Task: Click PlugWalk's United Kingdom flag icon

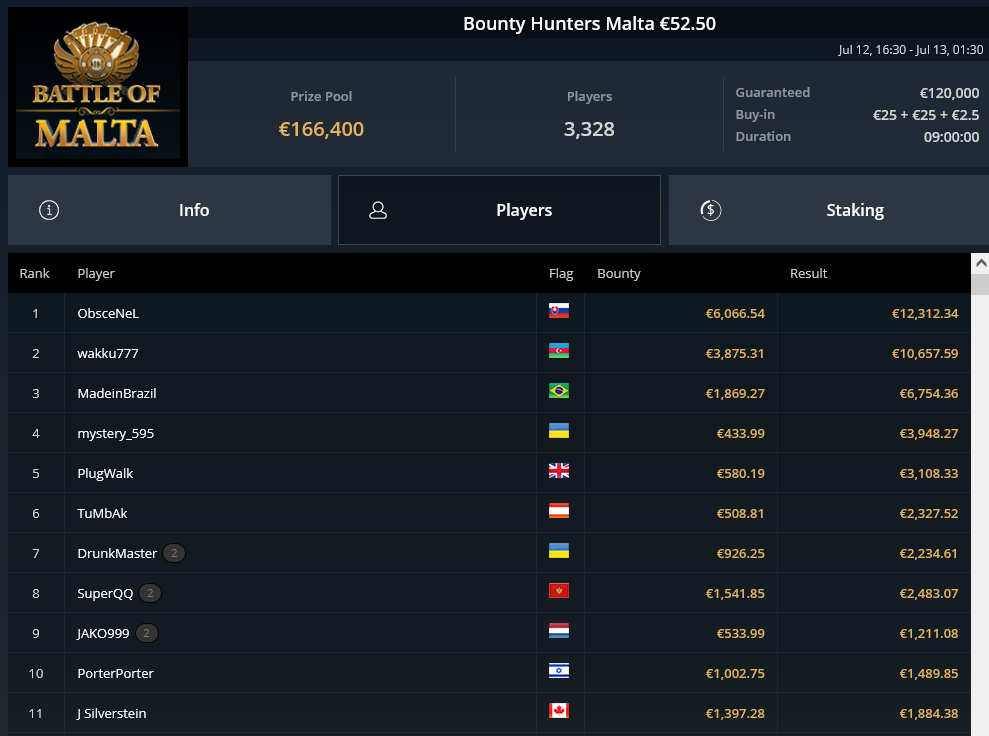Action: click(x=559, y=471)
